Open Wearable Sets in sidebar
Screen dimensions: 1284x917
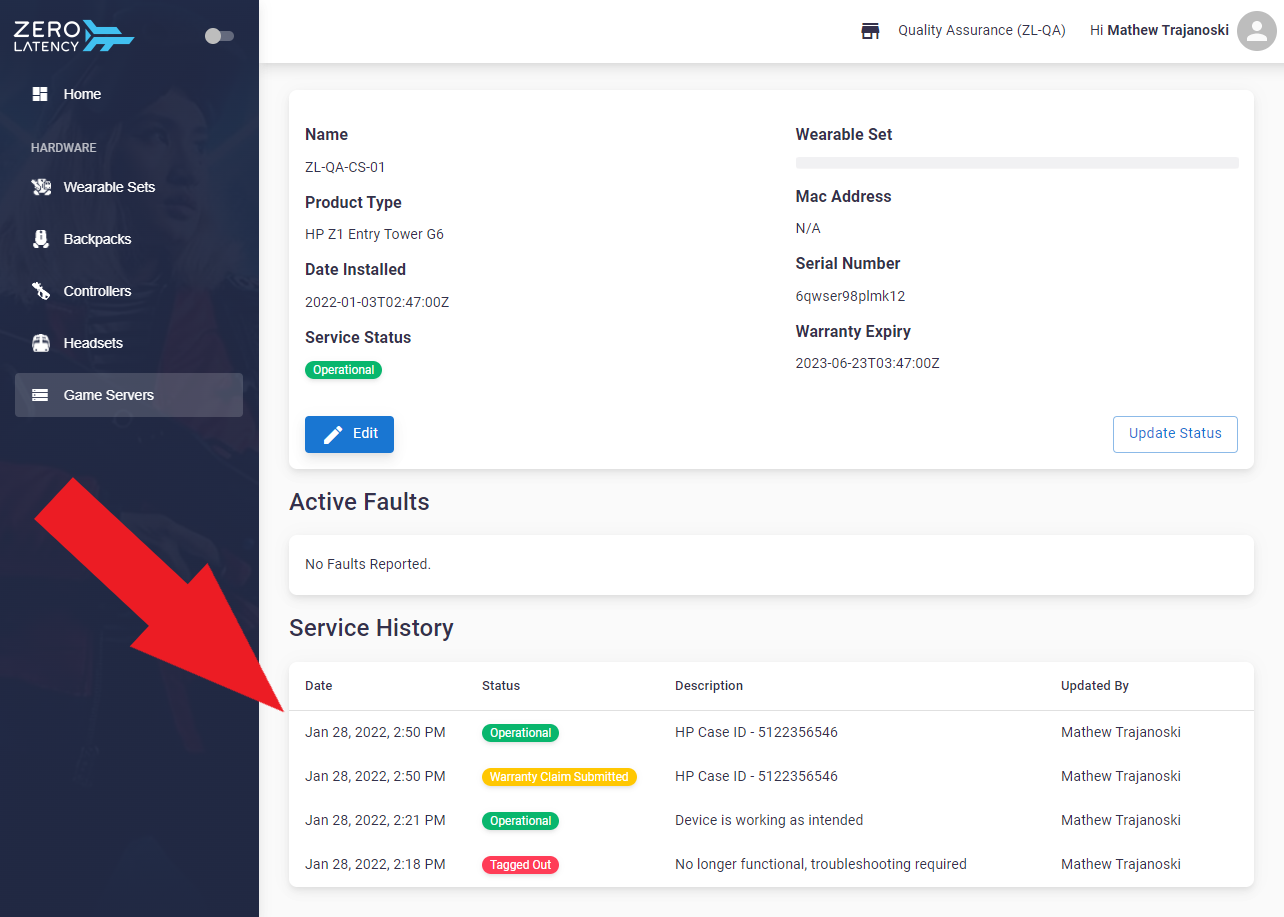coord(129,187)
